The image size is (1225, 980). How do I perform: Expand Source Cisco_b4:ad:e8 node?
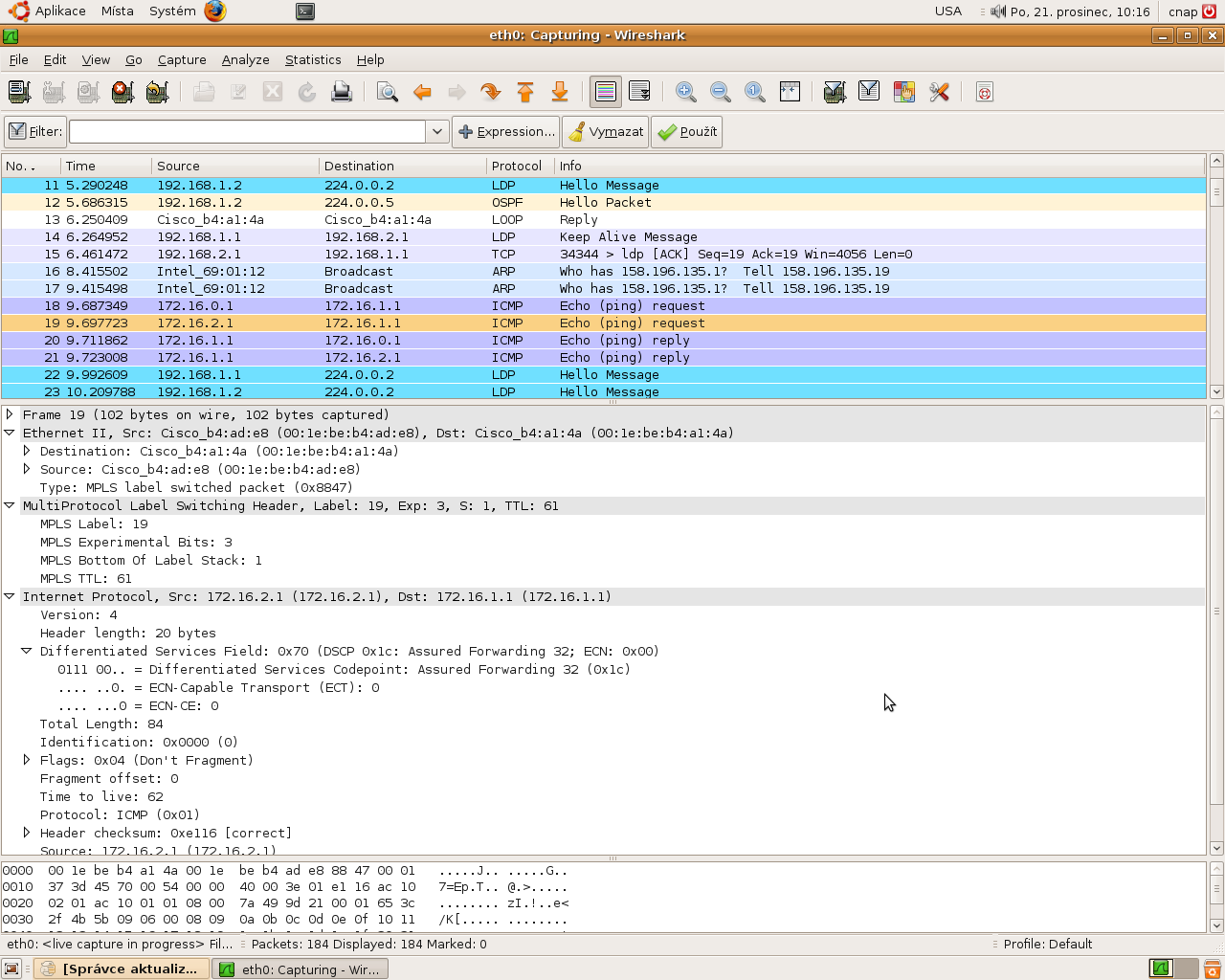pyautogui.click(x=27, y=469)
